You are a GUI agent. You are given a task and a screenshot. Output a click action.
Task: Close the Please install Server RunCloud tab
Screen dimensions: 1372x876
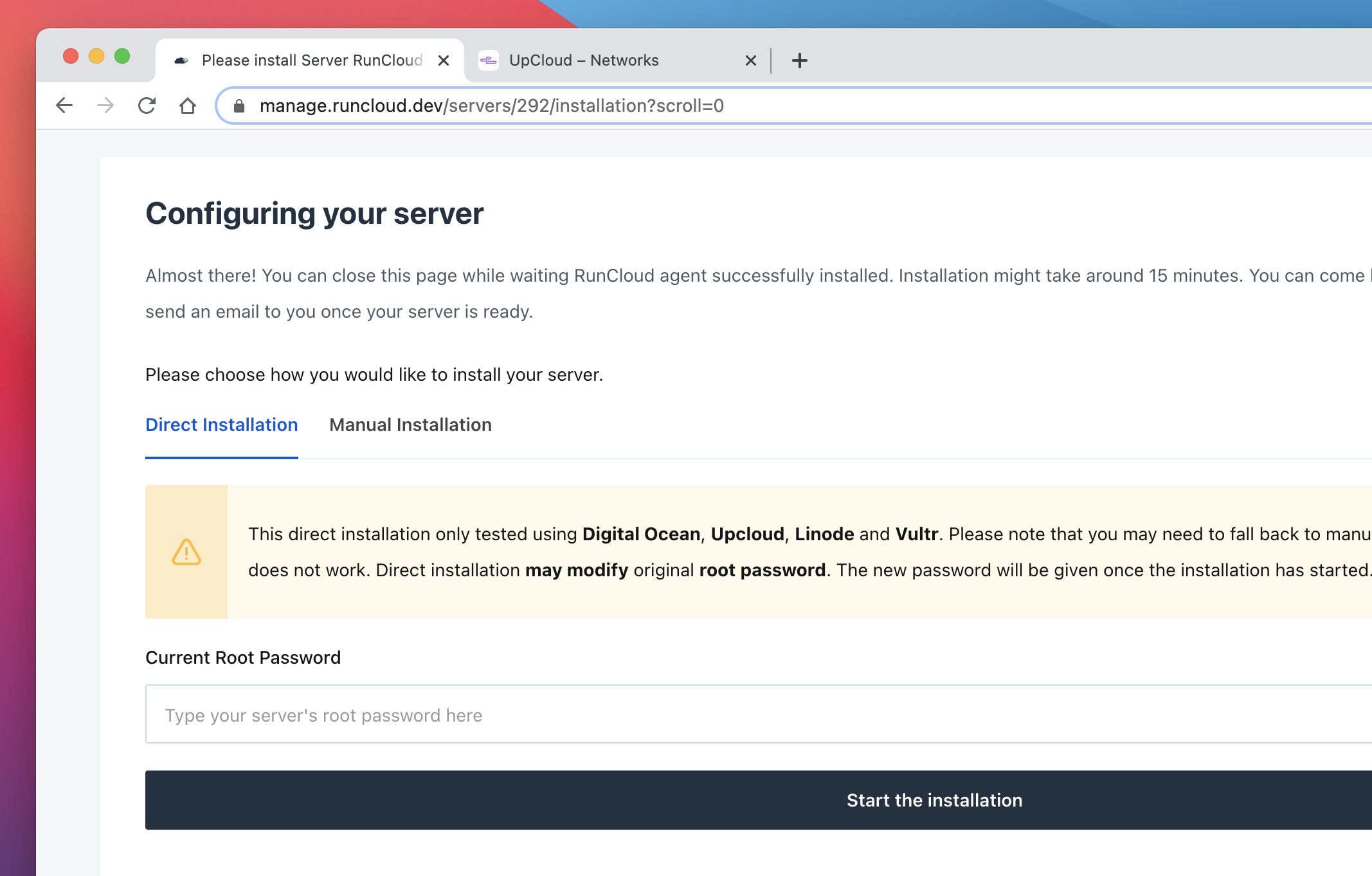pos(444,60)
